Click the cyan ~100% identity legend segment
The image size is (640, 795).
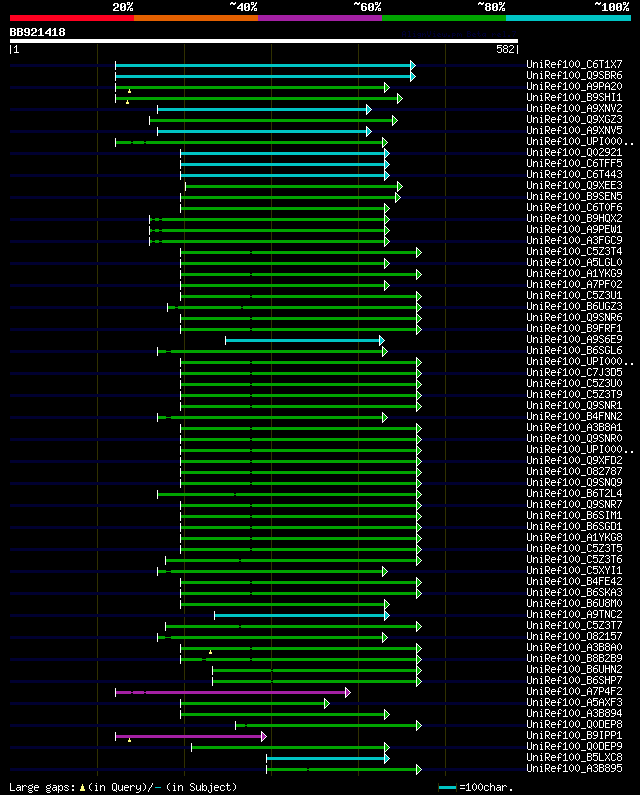[x=568, y=18]
